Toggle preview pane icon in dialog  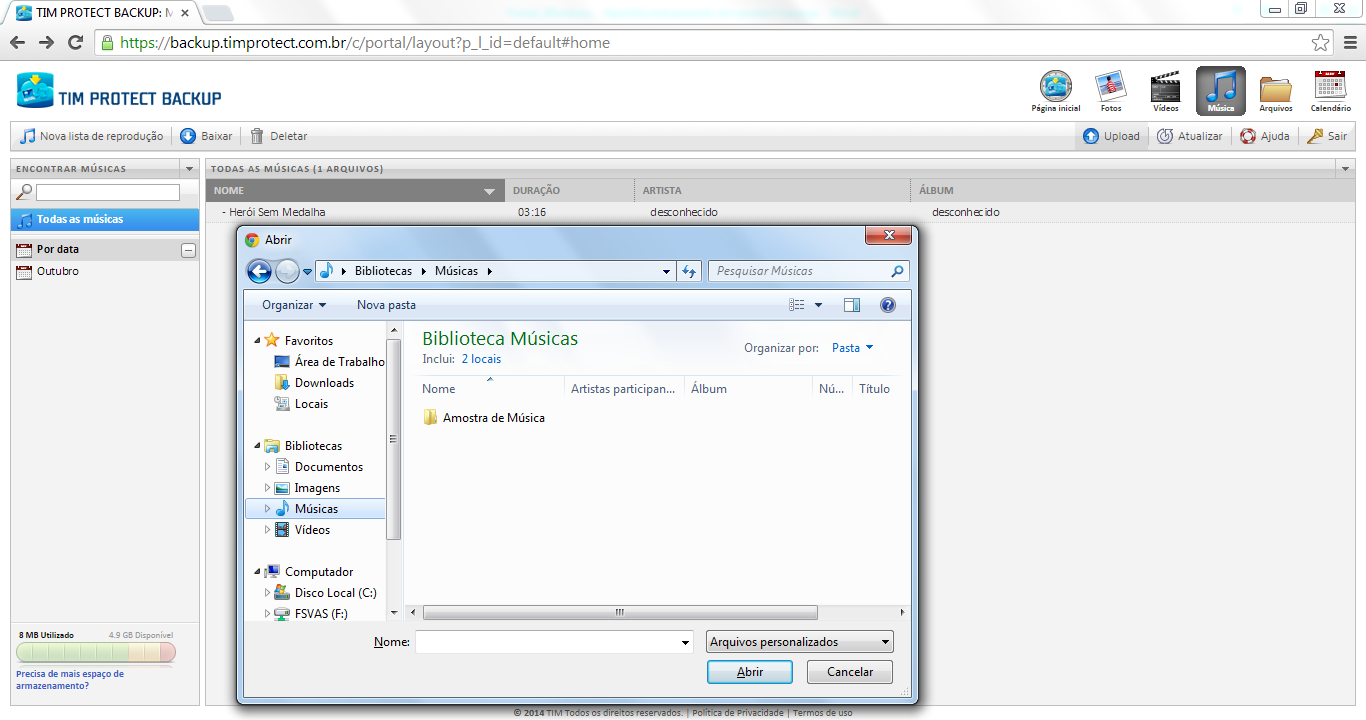852,305
